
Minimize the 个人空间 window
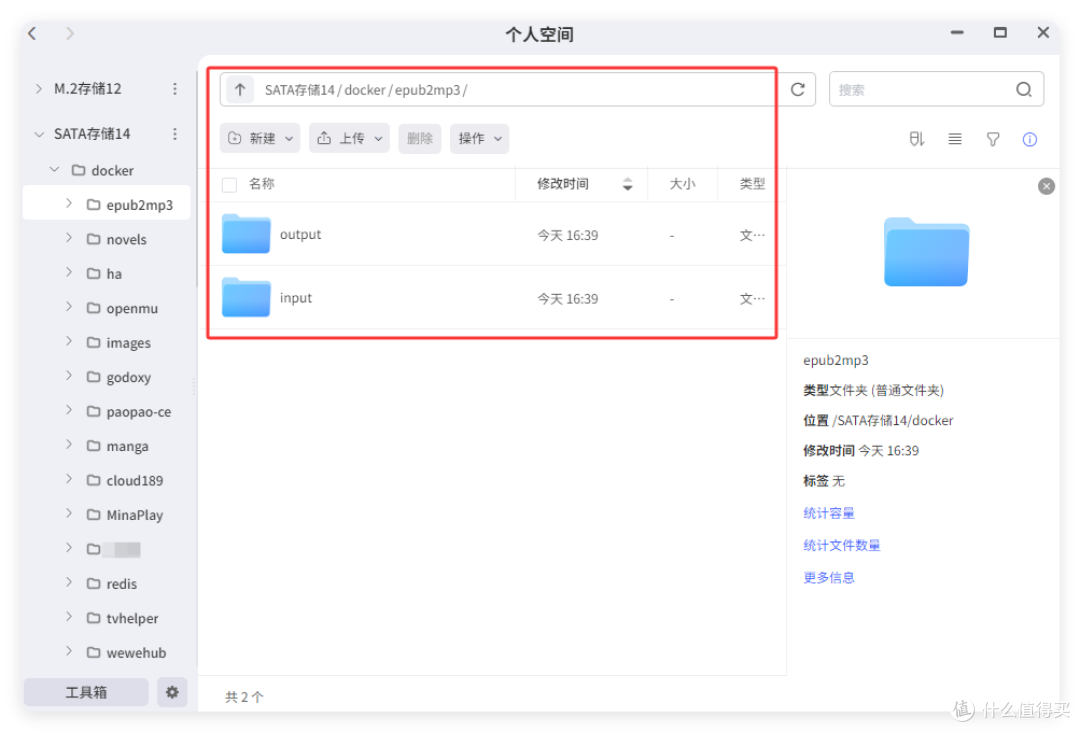coord(957,32)
